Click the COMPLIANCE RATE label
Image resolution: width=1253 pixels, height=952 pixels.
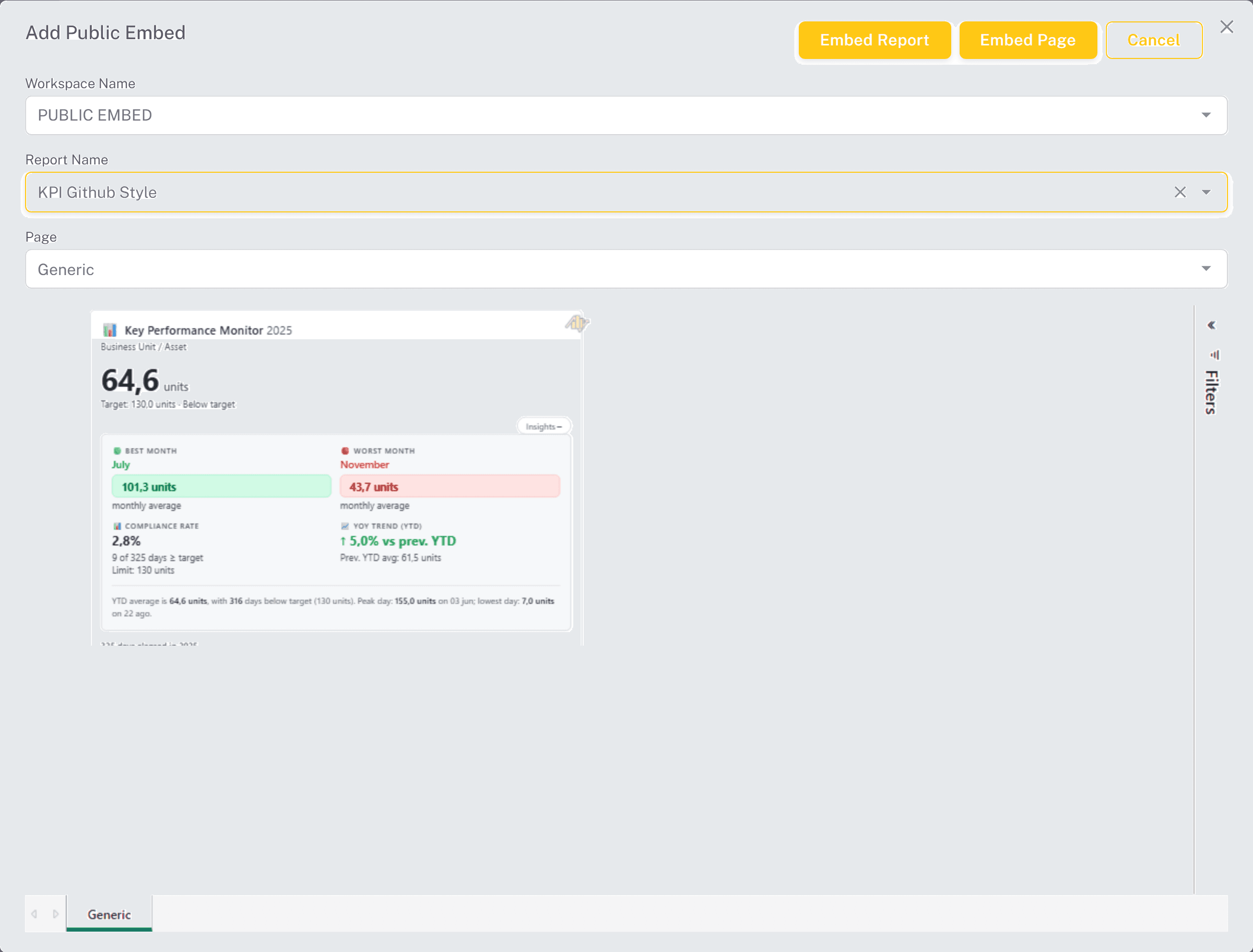click(x=161, y=527)
